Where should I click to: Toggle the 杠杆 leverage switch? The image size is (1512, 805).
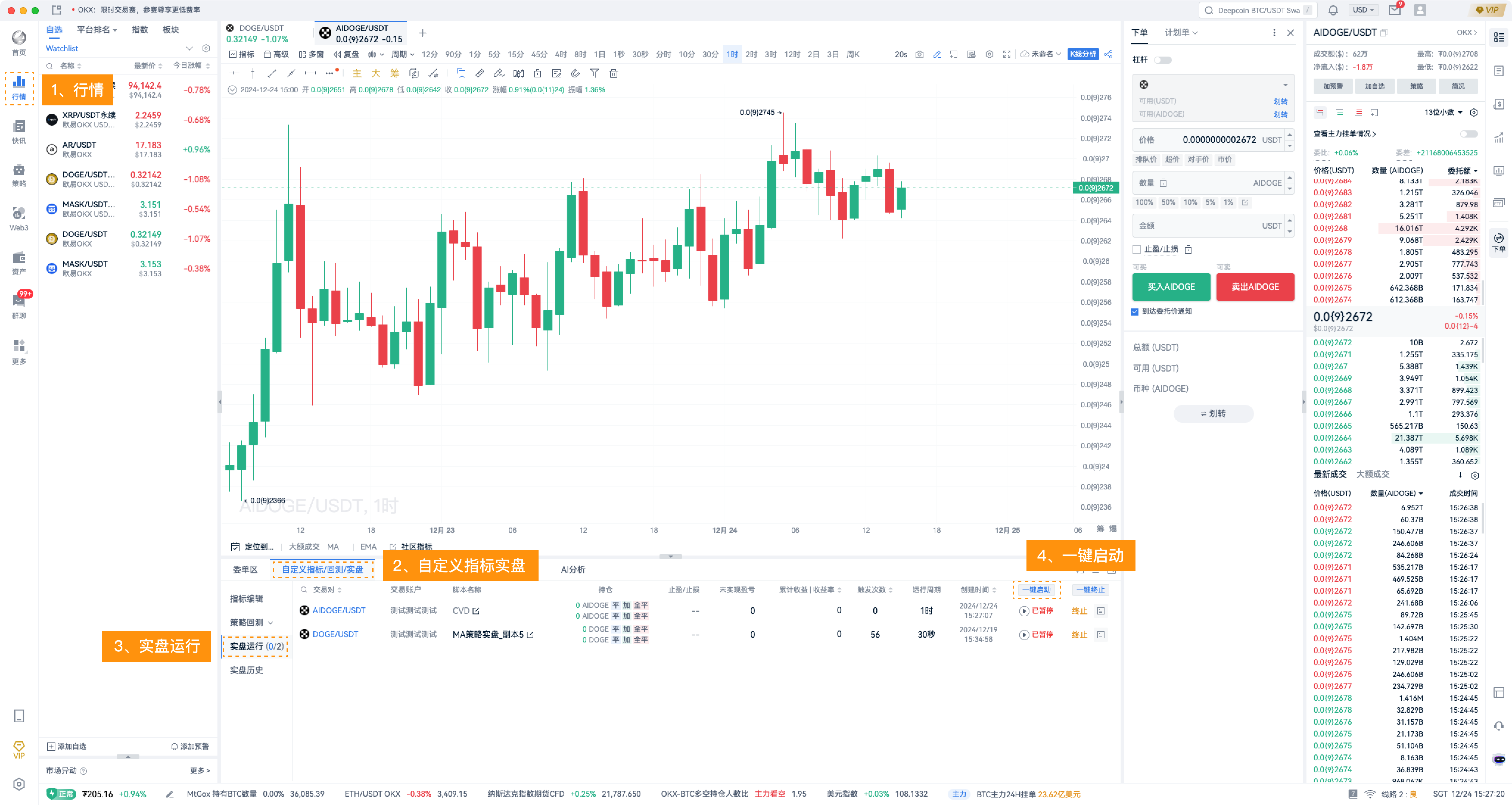[1162, 60]
